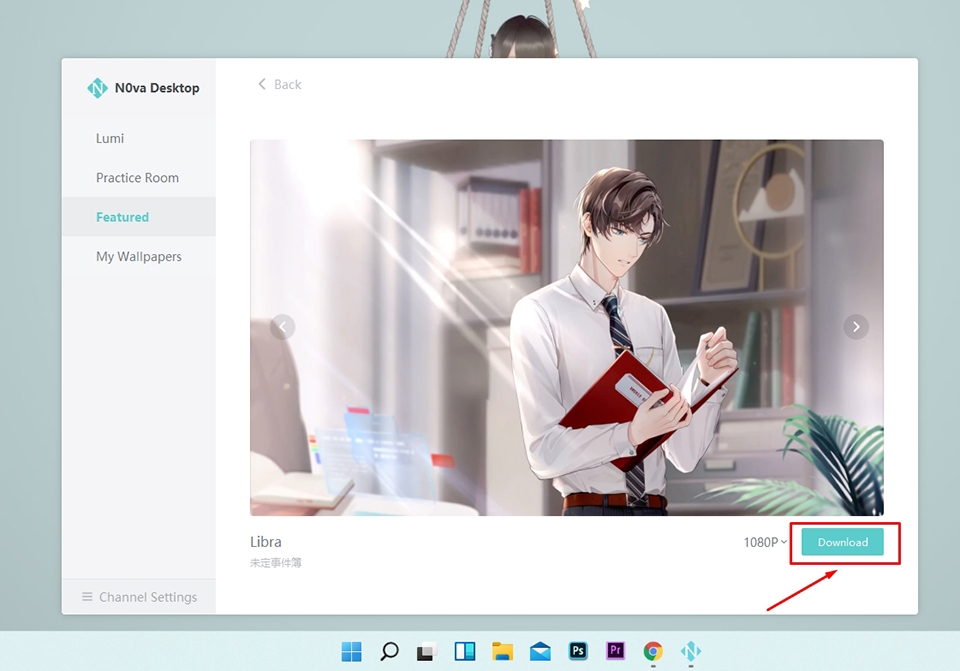960x671 pixels.
Task: Open Task View in the taskbar
Action: click(427, 651)
